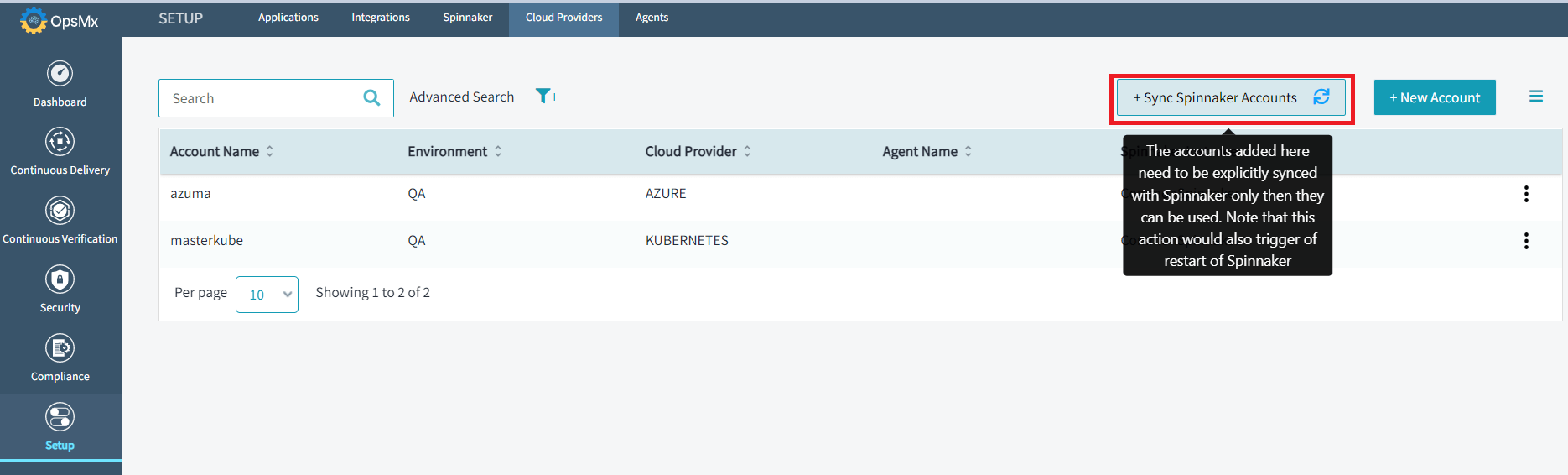The width and height of the screenshot is (1568, 475).
Task: Open Continuous Delivery from sidebar
Action: pos(60,152)
